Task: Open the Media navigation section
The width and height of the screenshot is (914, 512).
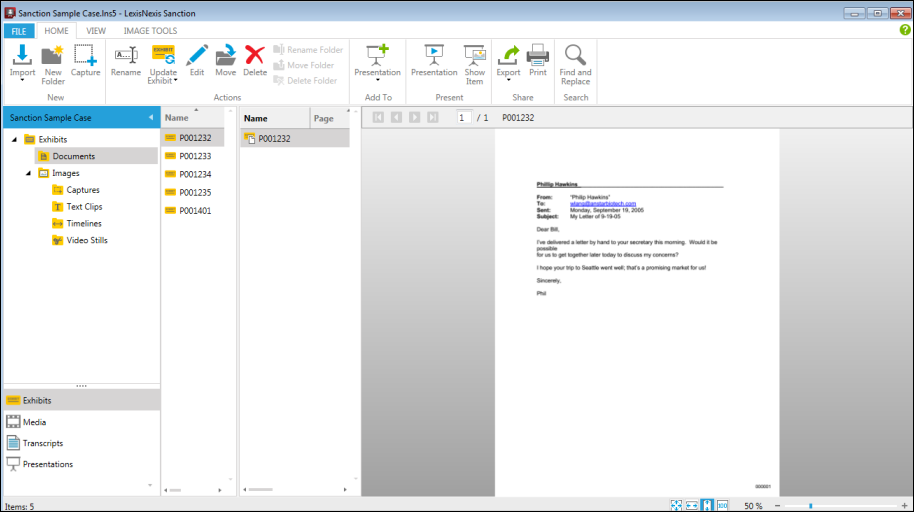Action: point(82,422)
